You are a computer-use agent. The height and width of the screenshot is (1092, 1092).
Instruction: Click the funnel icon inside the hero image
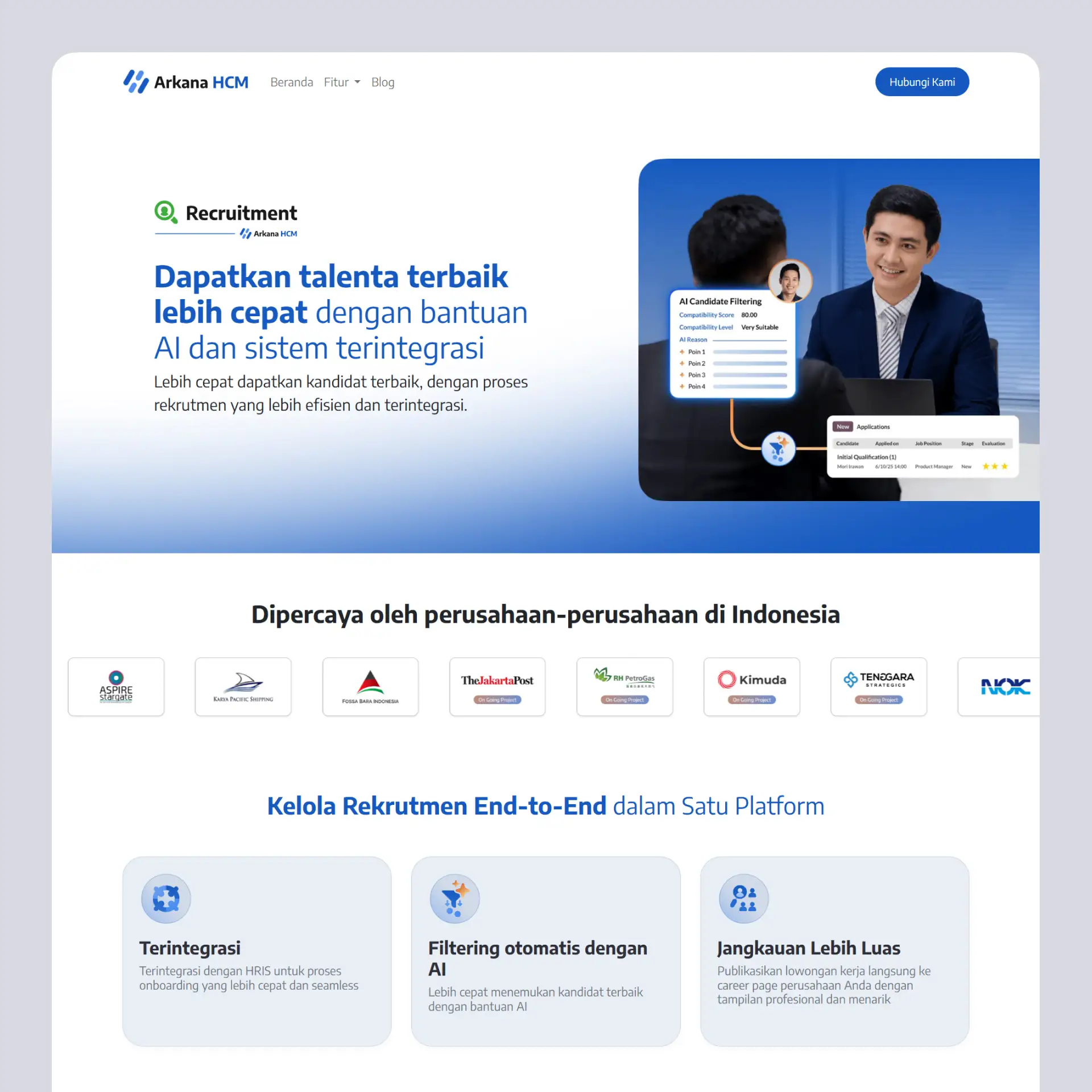click(x=778, y=448)
